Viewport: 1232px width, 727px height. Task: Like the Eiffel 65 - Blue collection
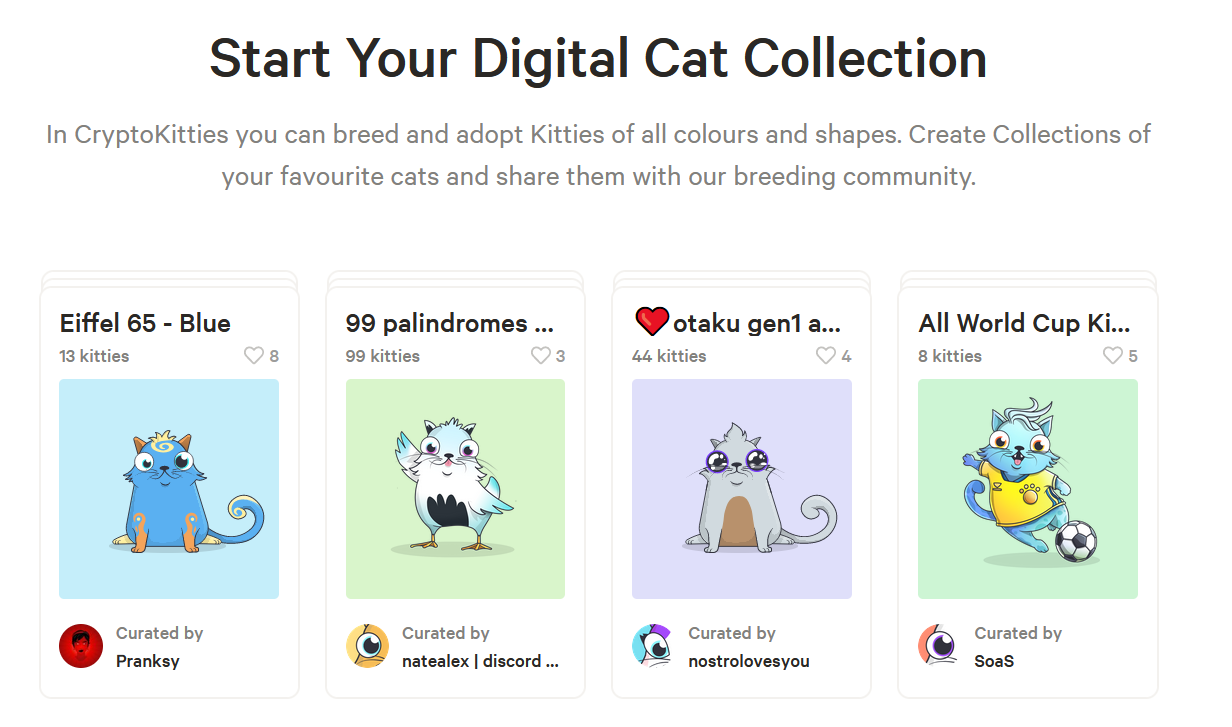point(255,356)
